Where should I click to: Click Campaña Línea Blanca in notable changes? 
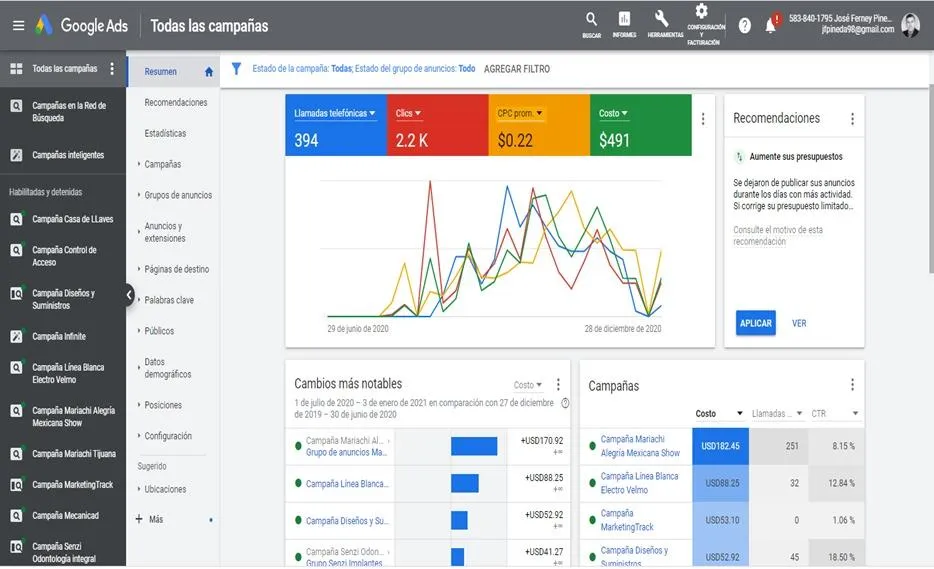[x=347, y=484]
